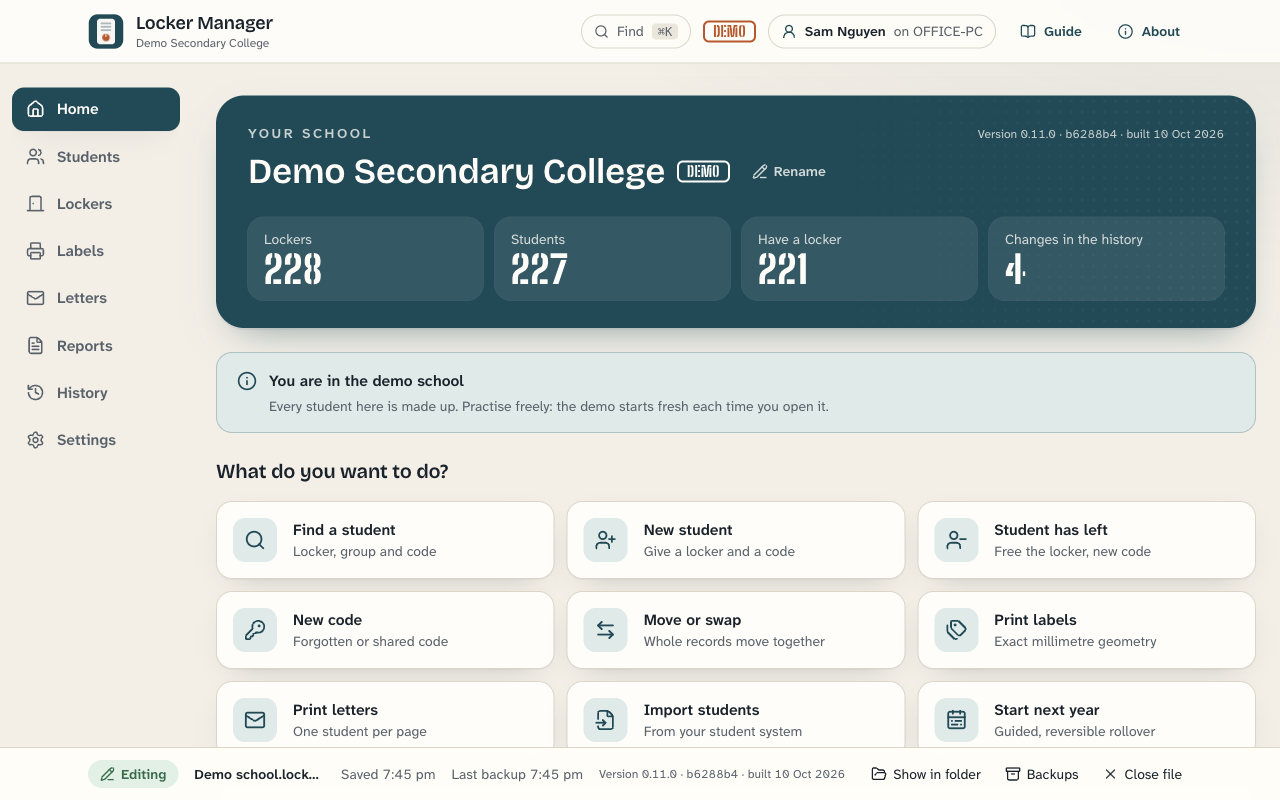
Task: Open Backups from the status bar
Action: [1041, 774]
